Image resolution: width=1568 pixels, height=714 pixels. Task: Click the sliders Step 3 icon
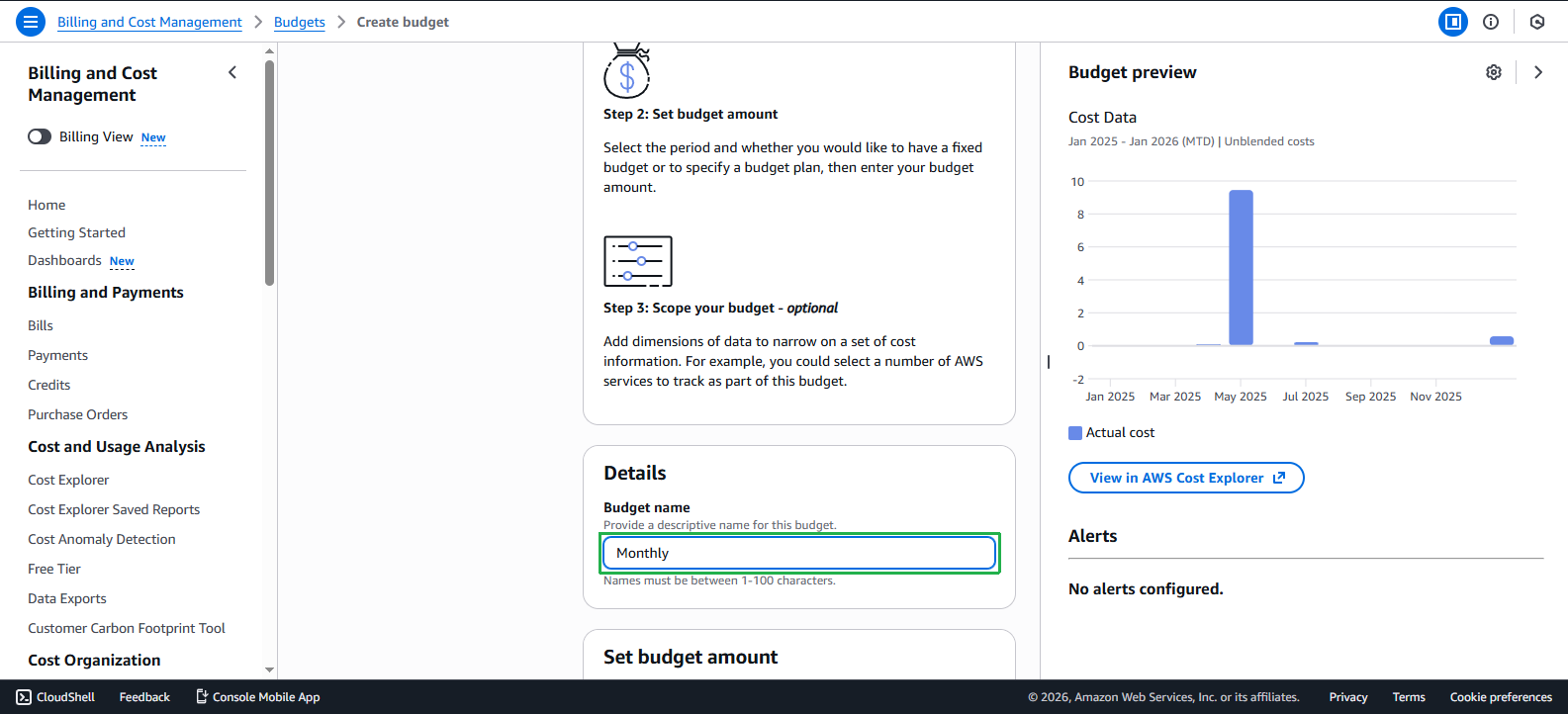pos(638,261)
